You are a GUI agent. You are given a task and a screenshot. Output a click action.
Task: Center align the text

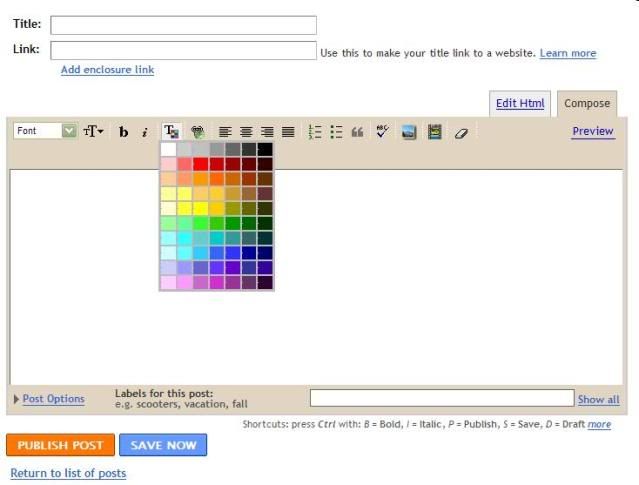point(246,132)
